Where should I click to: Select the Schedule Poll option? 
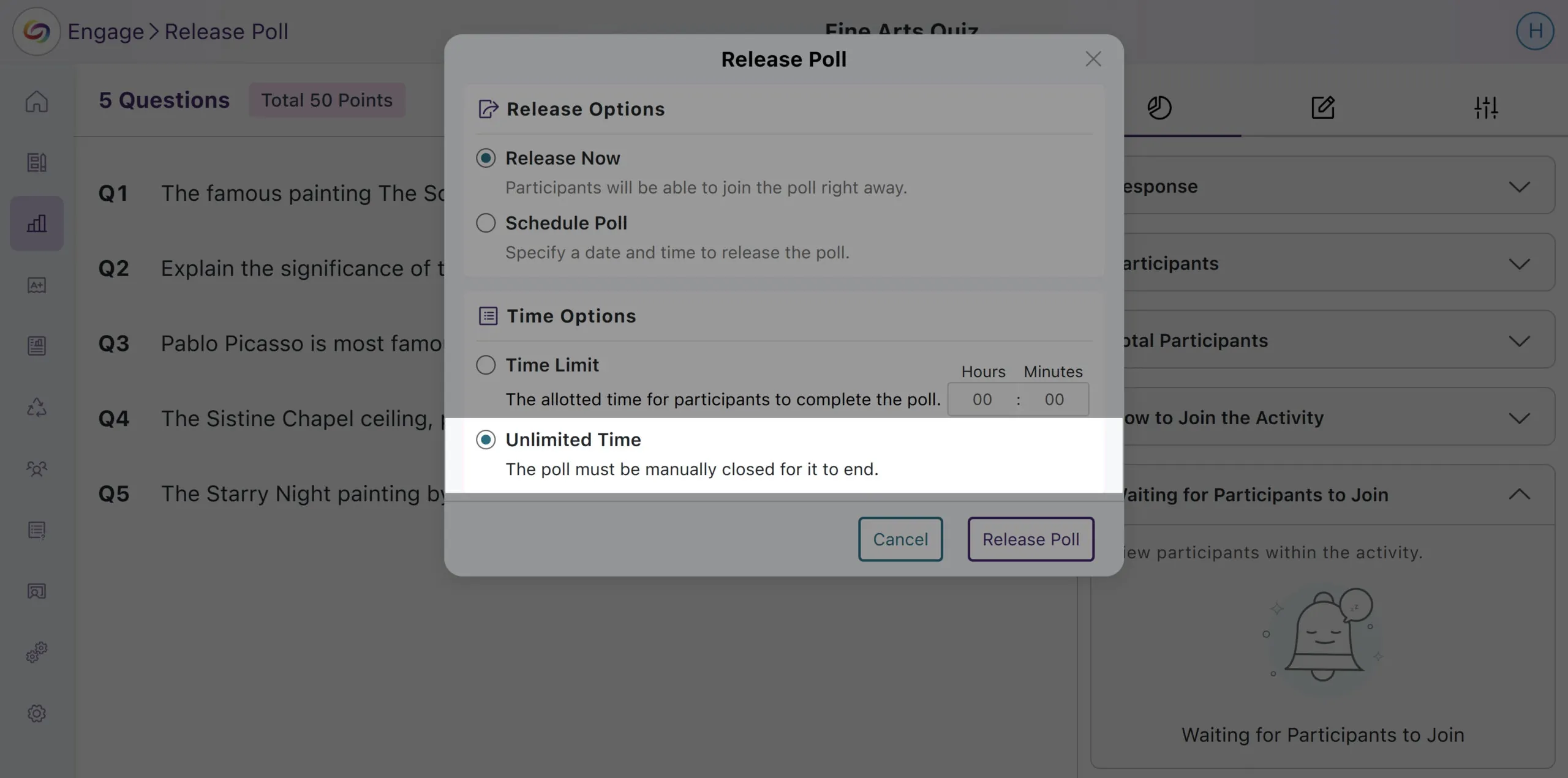click(x=486, y=223)
